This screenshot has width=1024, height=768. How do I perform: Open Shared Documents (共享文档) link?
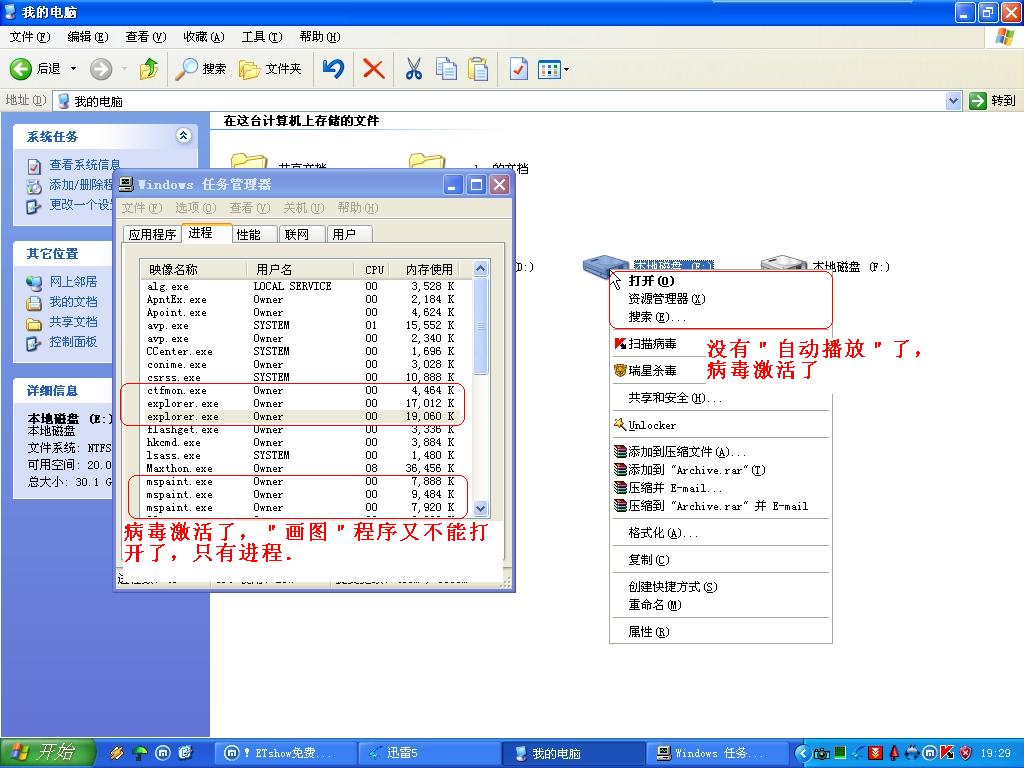click(x=72, y=322)
